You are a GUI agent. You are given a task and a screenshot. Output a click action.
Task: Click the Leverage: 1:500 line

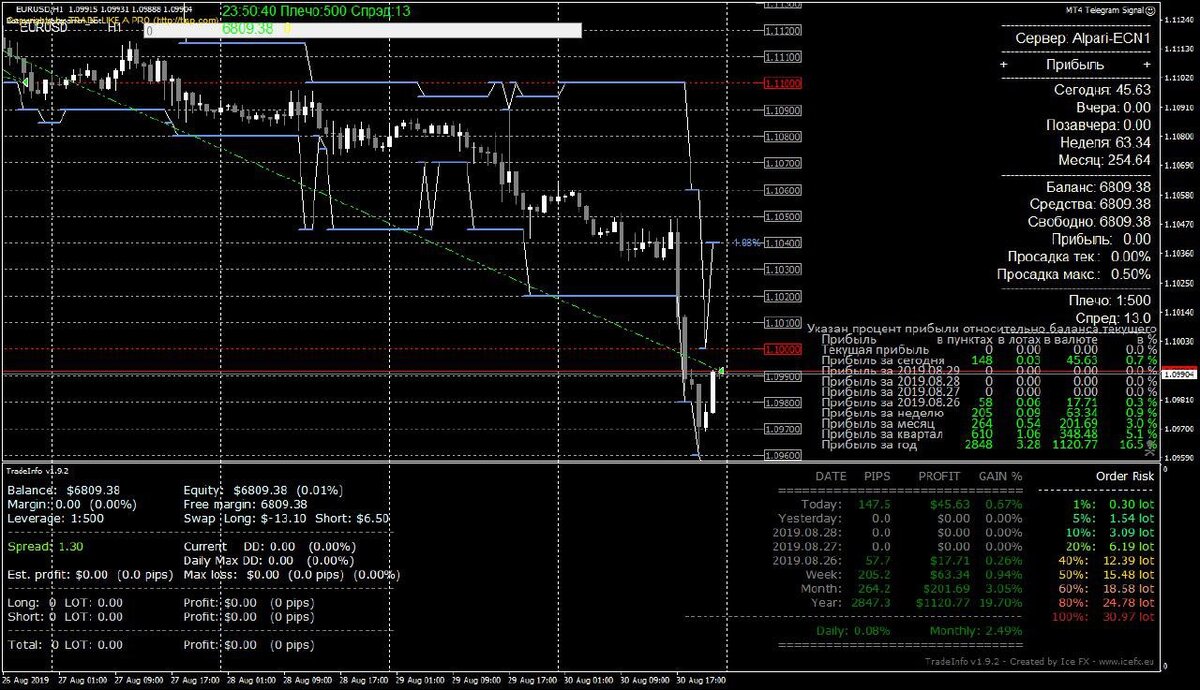click(53, 519)
